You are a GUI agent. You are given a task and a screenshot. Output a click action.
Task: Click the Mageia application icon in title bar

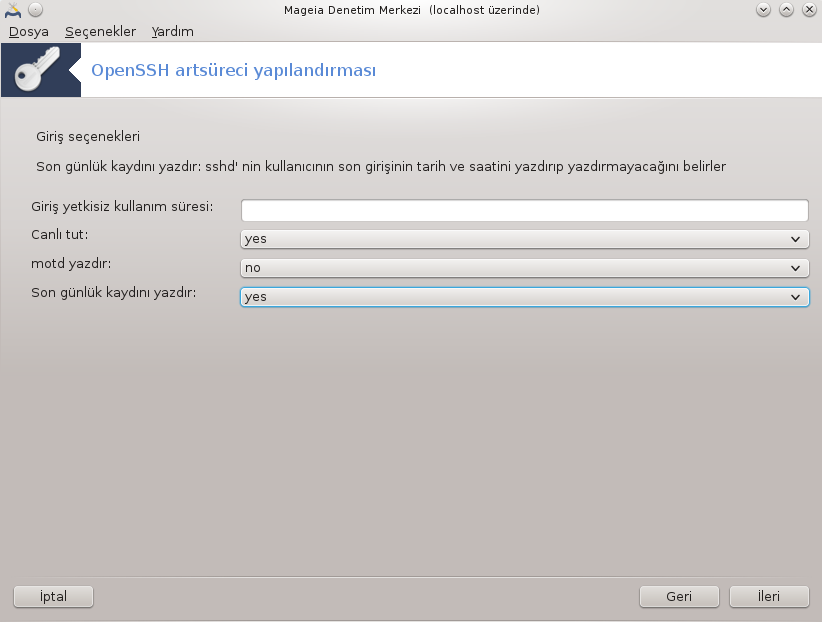(x=13, y=9)
